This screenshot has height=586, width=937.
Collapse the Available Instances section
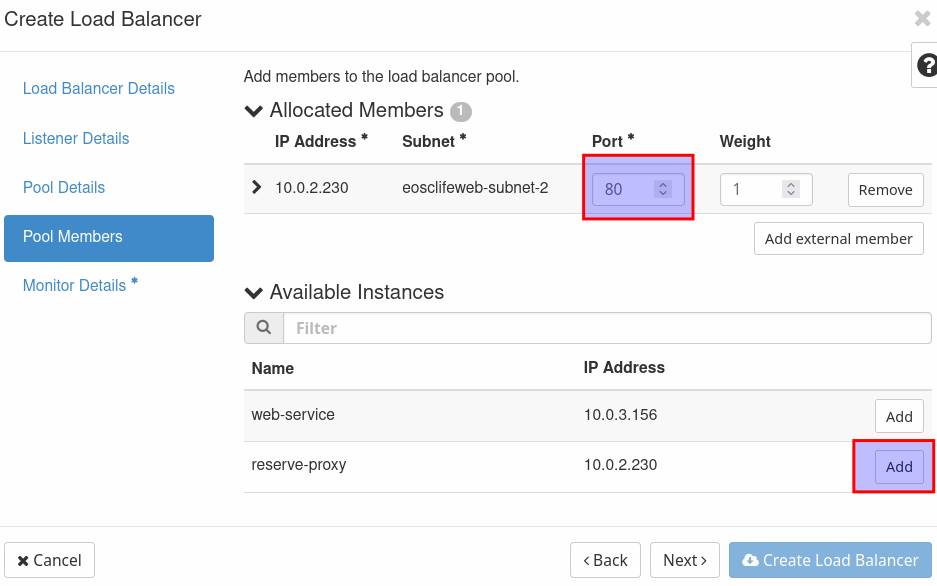click(x=254, y=293)
